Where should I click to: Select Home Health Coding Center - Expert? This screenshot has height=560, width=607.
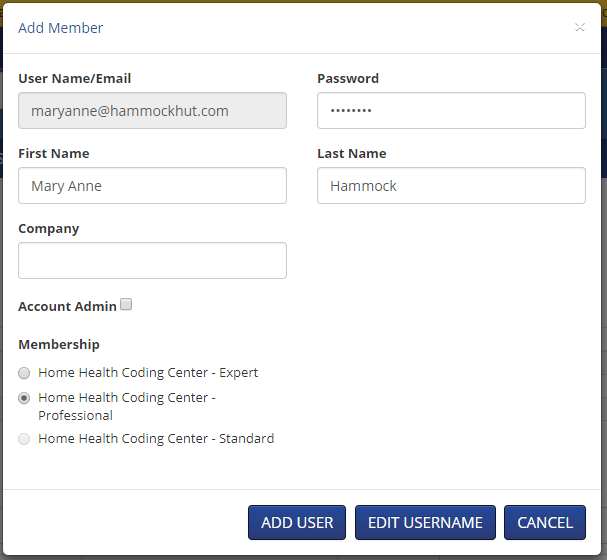click(x=24, y=373)
